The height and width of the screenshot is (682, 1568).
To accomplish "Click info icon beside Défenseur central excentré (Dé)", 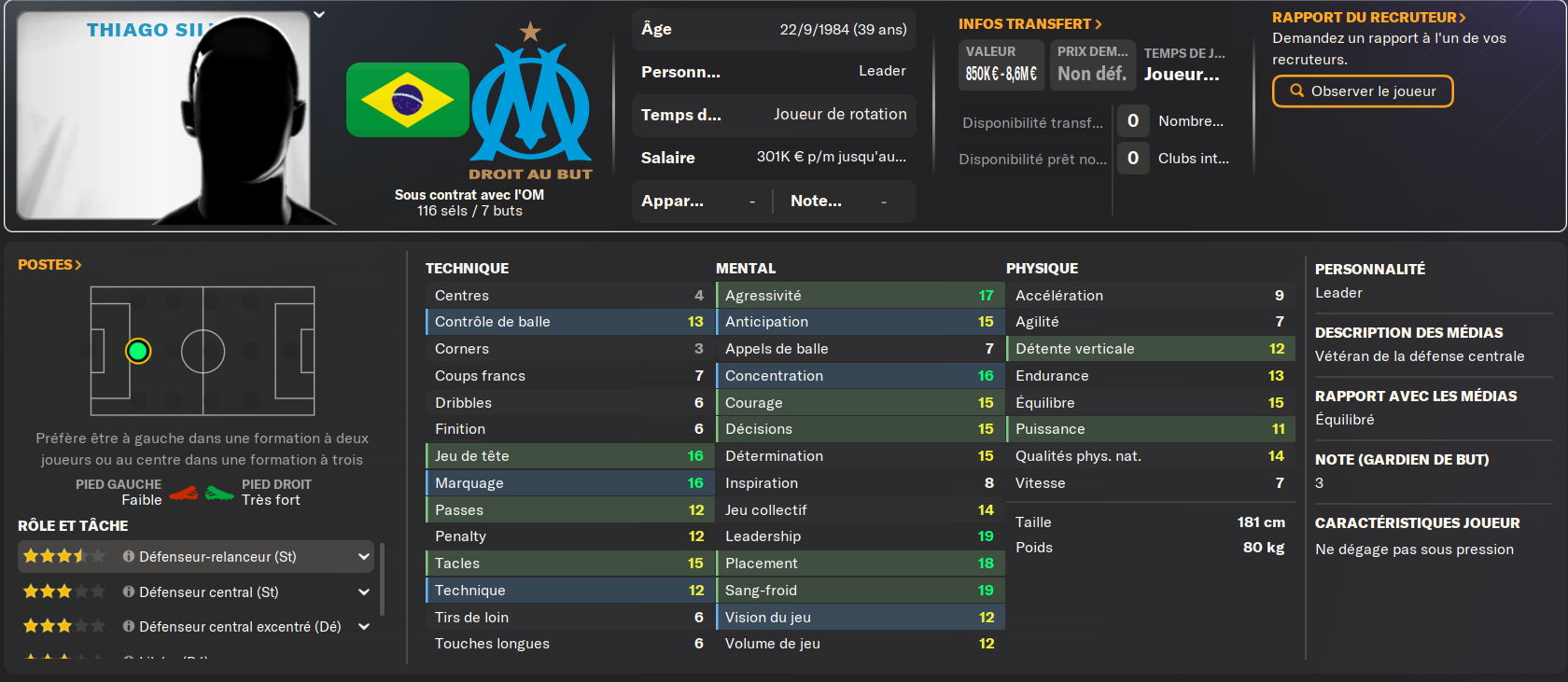I will 129,627.
